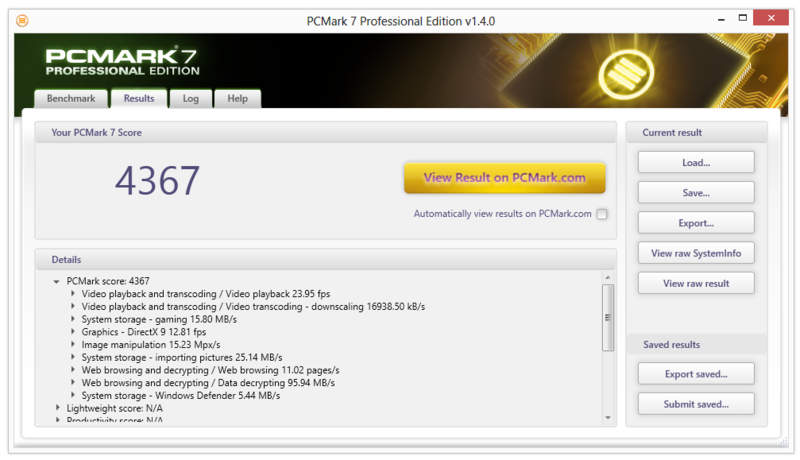Image resolution: width=800 pixels, height=460 pixels.
Task: Expand Graphics DirectX 9 row
Action: [73, 332]
